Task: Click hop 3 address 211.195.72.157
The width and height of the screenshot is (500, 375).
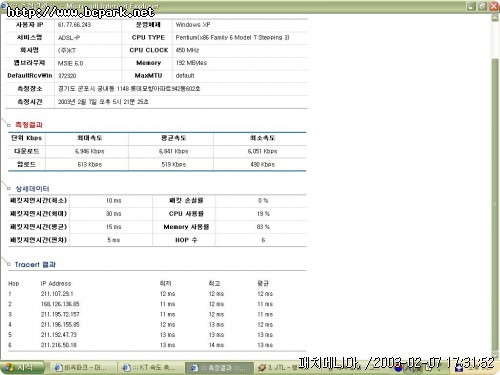Action: [x=60, y=314]
